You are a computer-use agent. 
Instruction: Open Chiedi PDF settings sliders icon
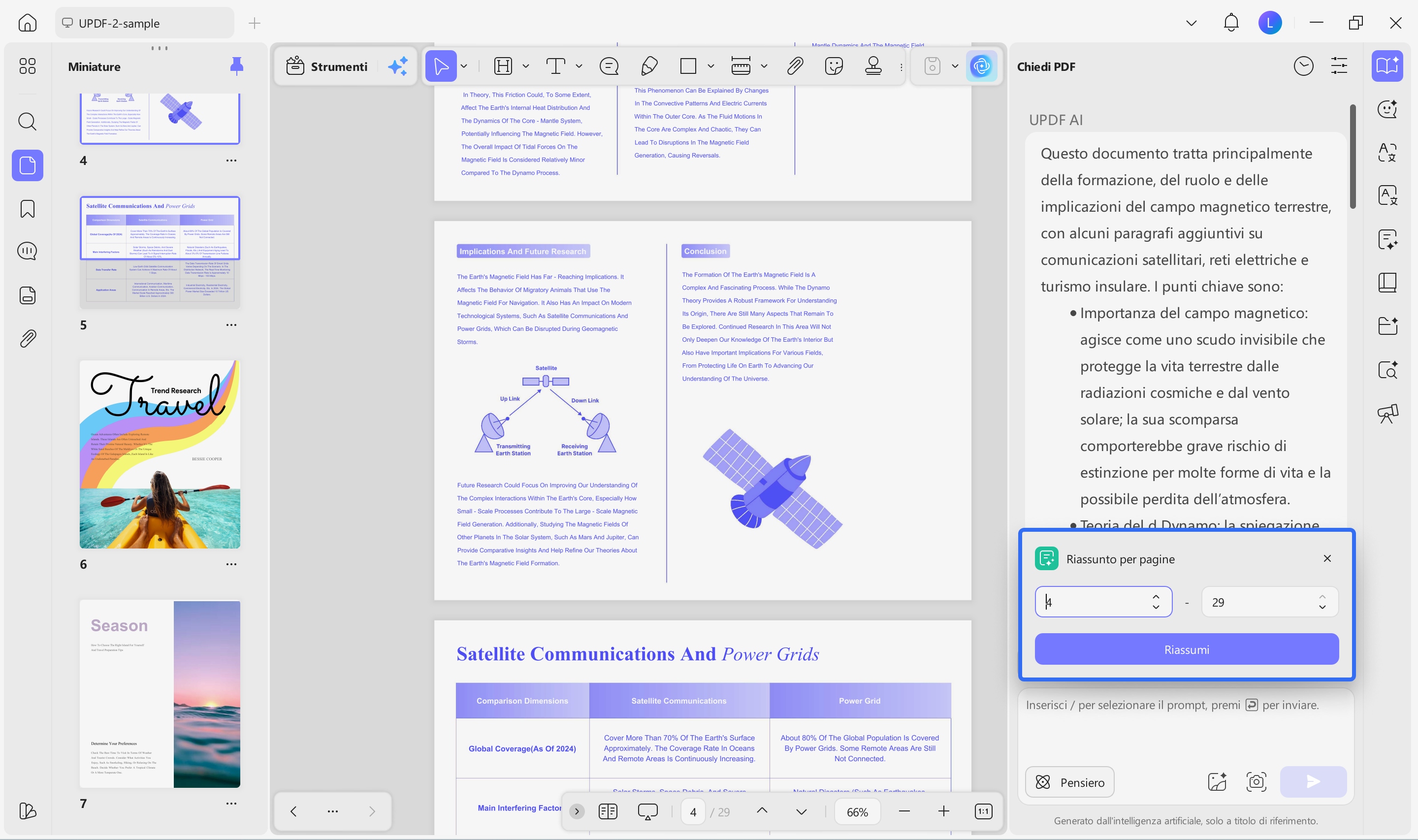tap(1339, 66)
